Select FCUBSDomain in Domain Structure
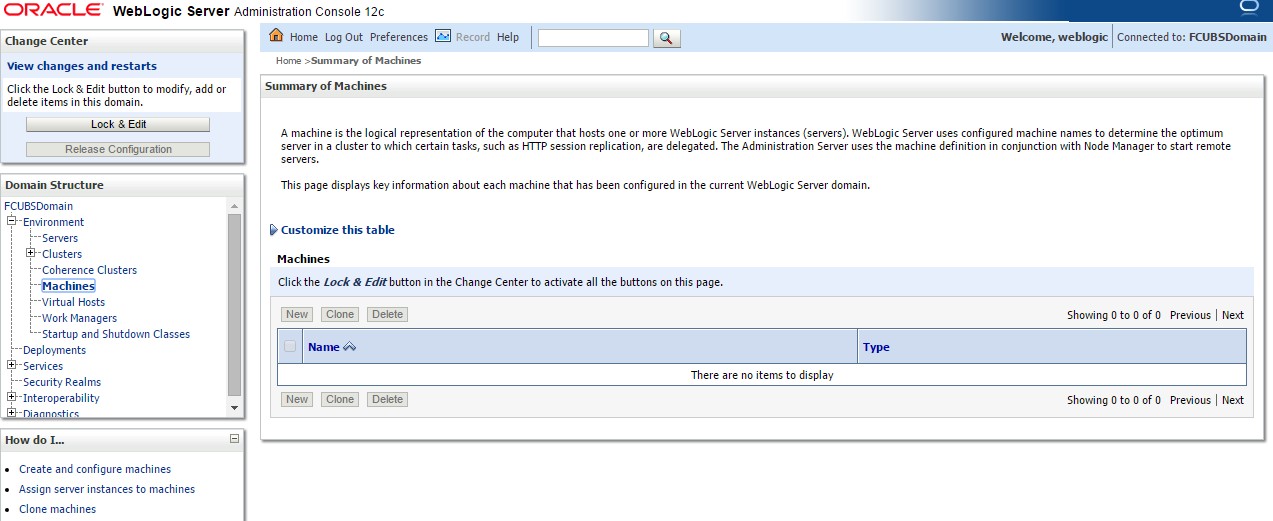The width and height of the screenshot is (1273, 521). click(x=39, y=206)
